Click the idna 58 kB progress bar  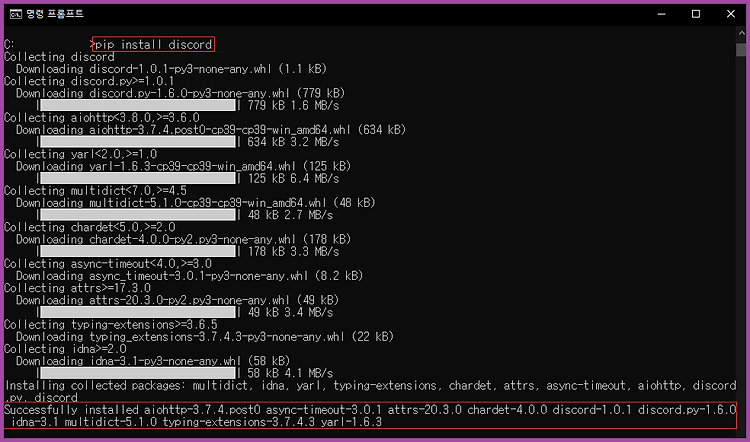pyautogui.click(x=138, y=373)
